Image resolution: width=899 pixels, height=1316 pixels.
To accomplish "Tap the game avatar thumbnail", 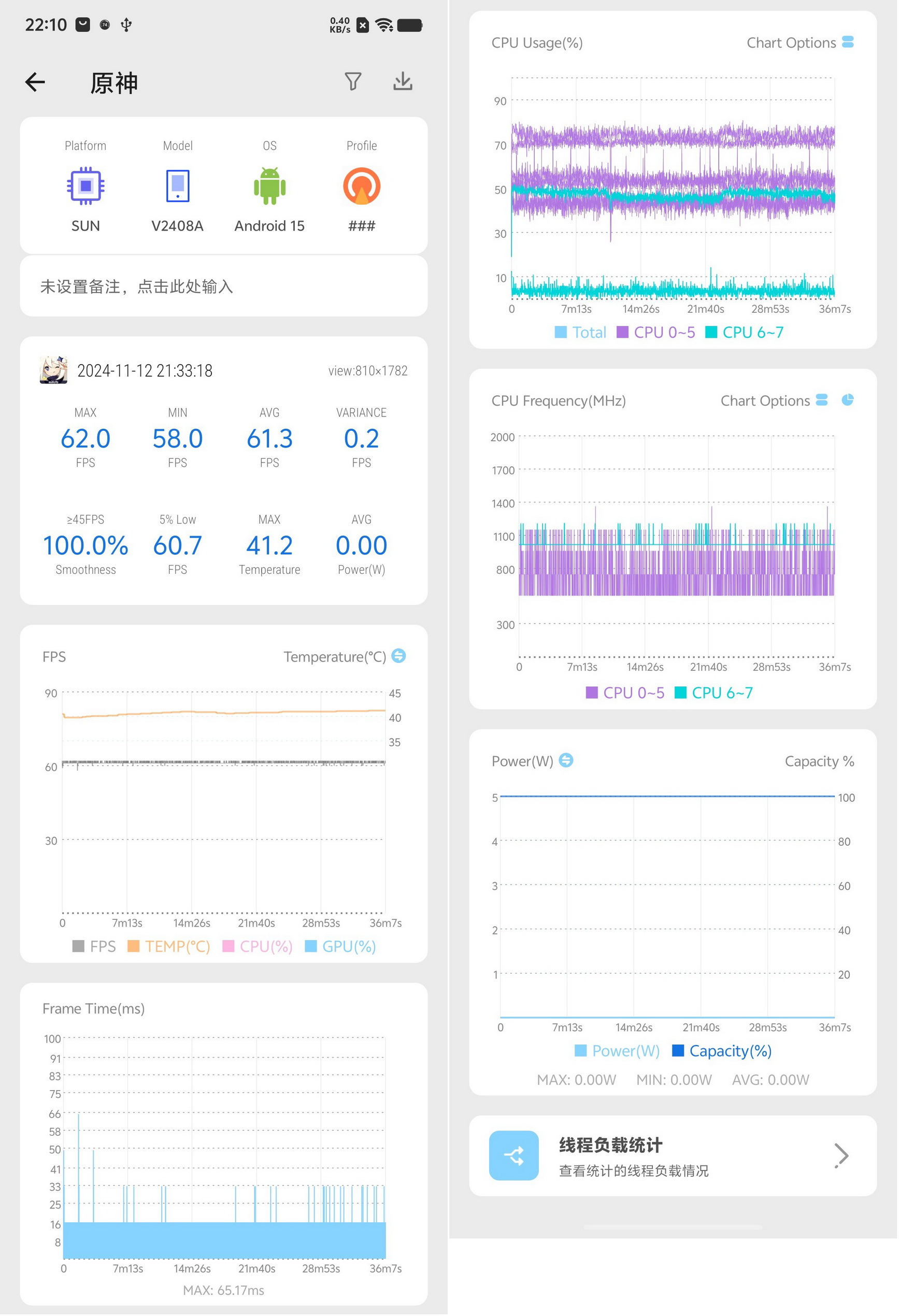I will pos(54,370).
